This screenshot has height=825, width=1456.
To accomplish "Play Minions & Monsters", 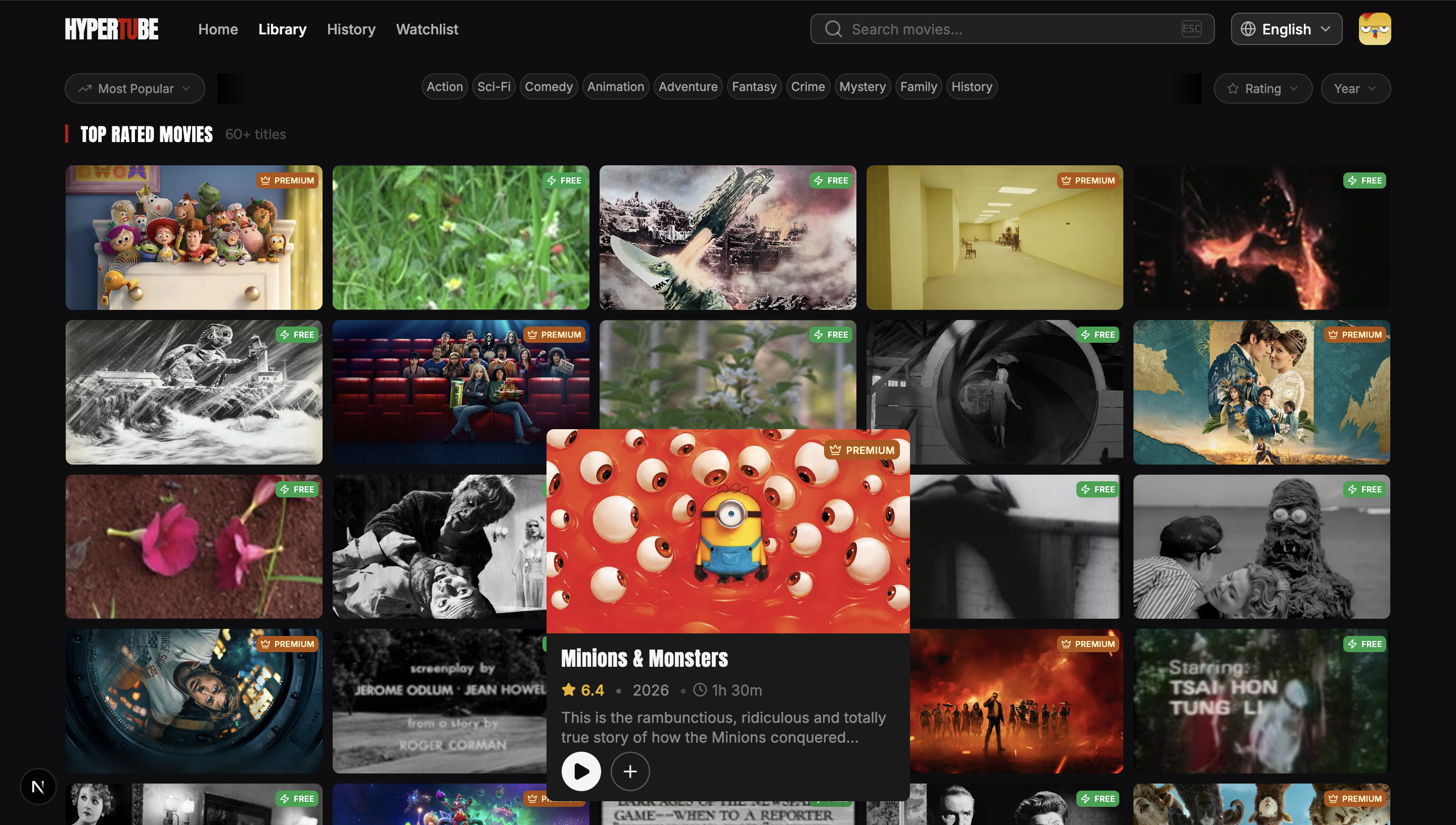I will click(x=581, y=771).
